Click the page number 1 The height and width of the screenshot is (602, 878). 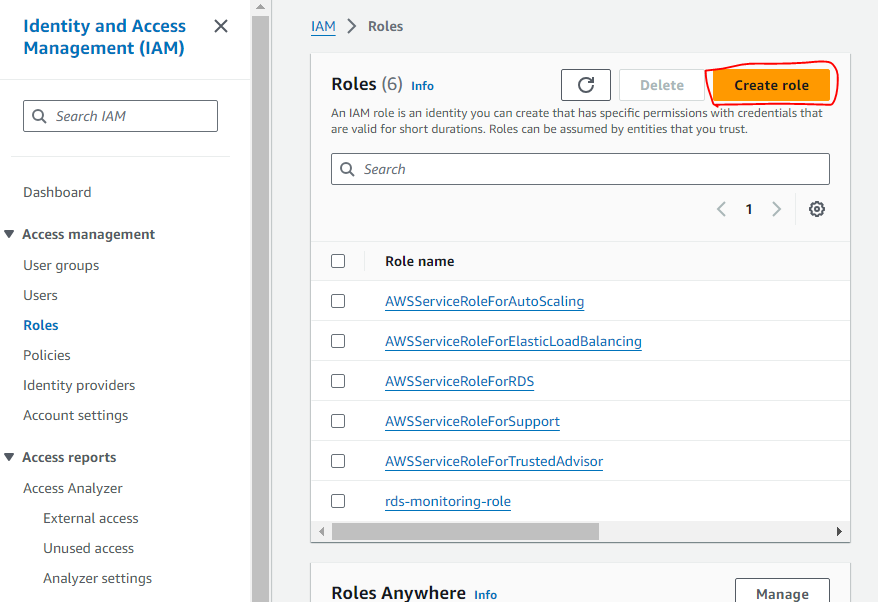coord(749,209)
